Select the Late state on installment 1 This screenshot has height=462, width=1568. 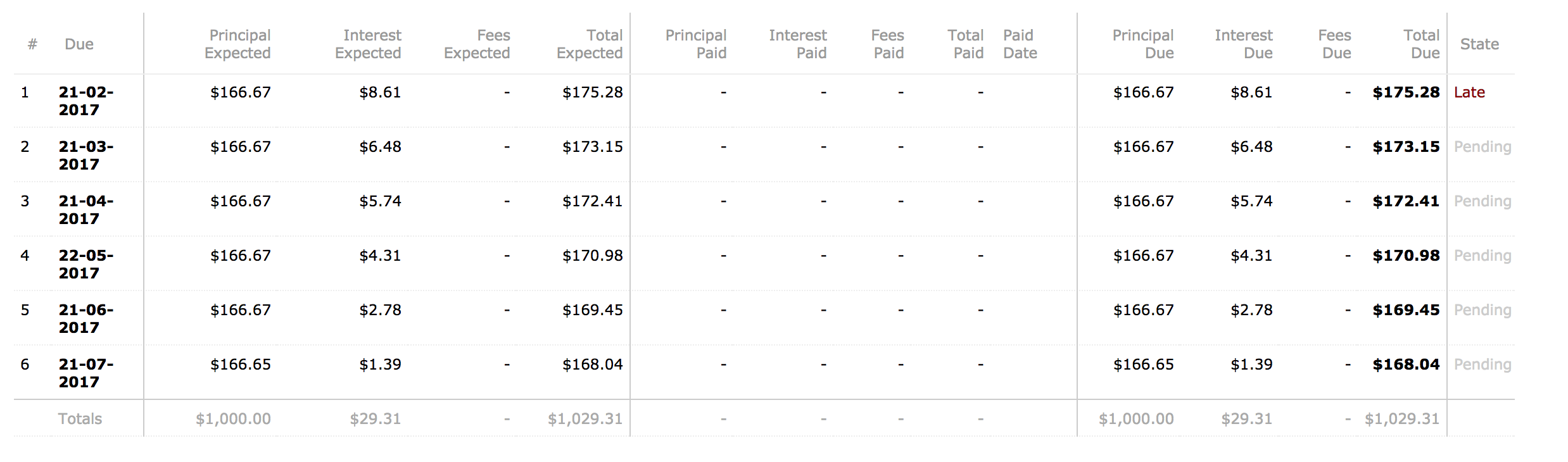tap(1469, 92)
